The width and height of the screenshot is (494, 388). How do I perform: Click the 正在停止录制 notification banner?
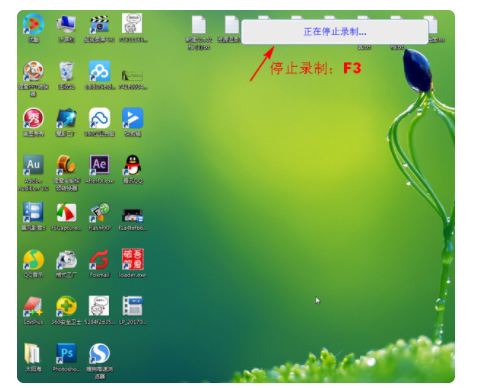(334, 32)
